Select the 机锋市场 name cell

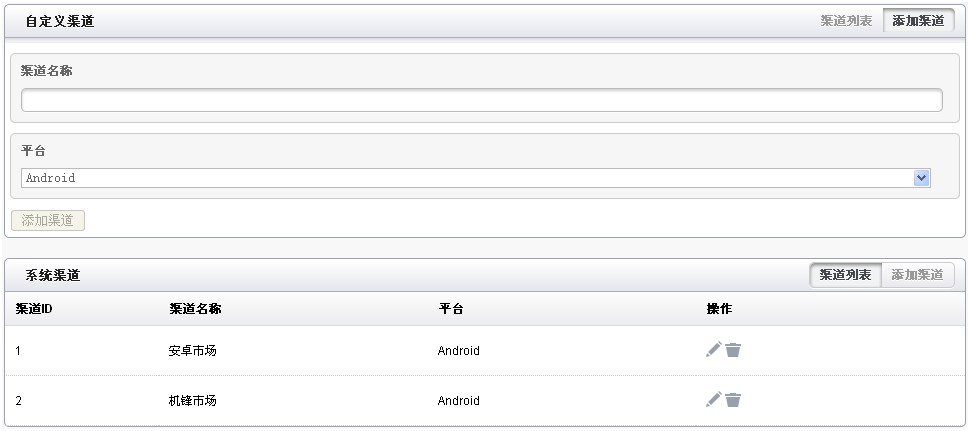[192, 401]
